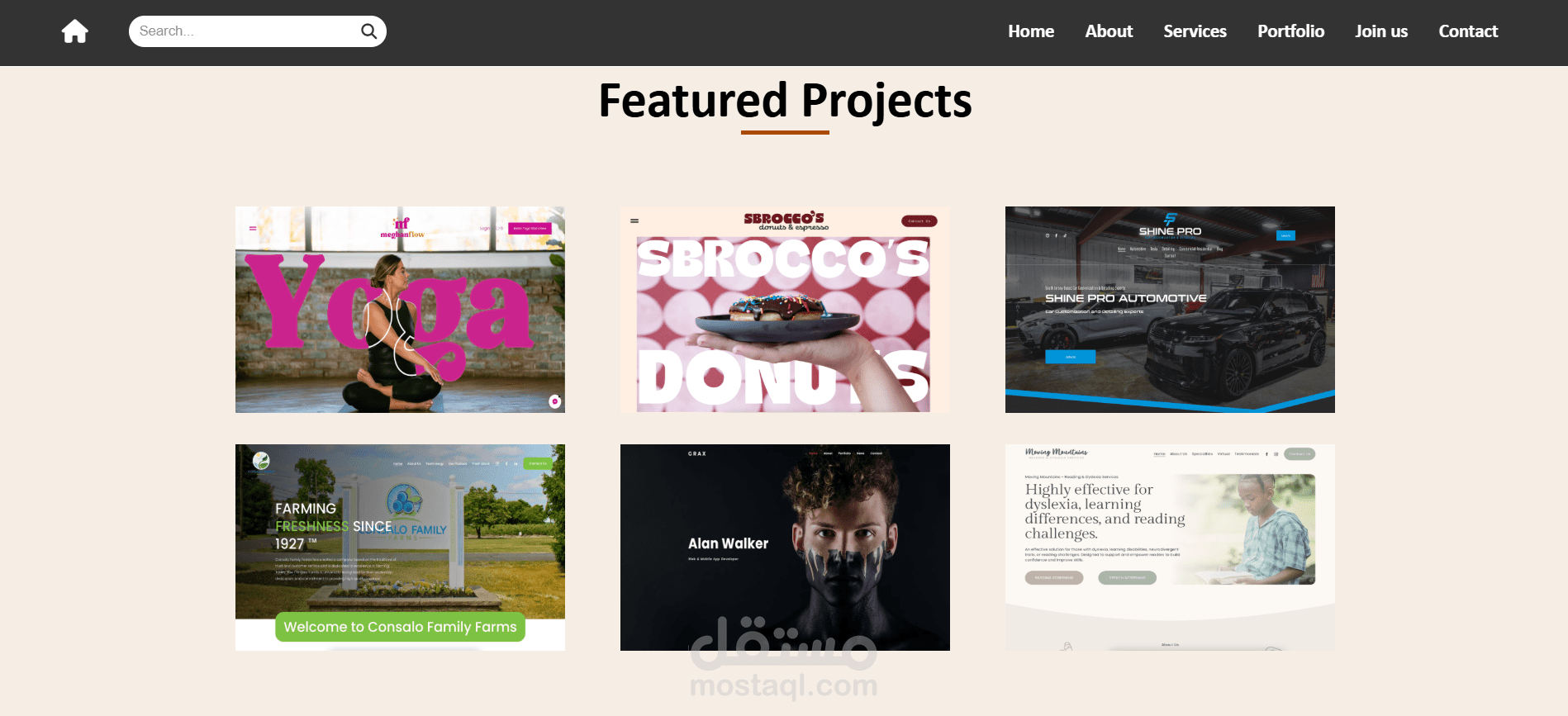Select the Join us link
Screen dimensions: 1568x716
pos(1381,31)
